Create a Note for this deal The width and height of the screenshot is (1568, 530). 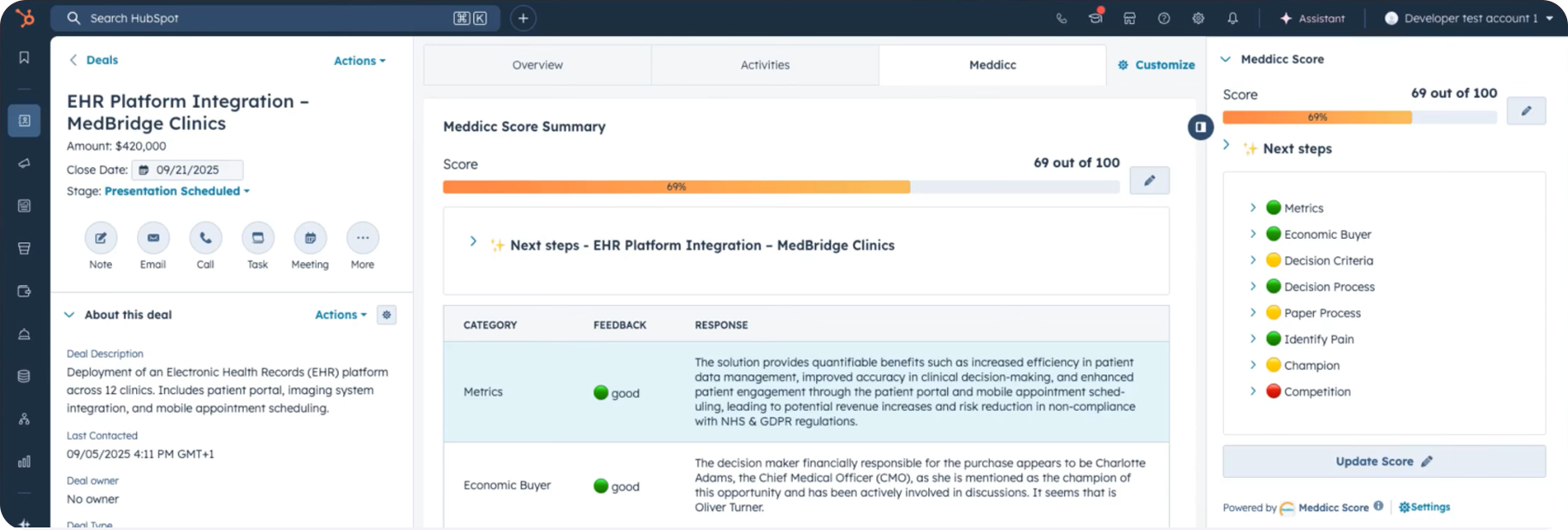coord(100,238)
